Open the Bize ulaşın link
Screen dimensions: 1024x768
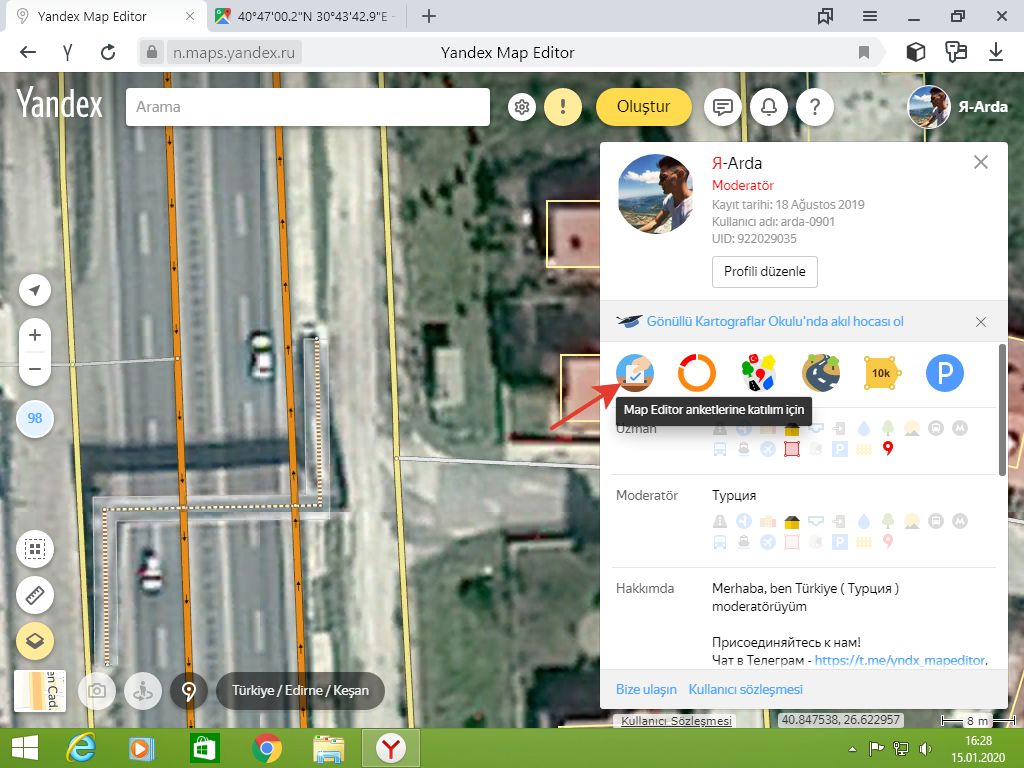(x=646, y=690)
